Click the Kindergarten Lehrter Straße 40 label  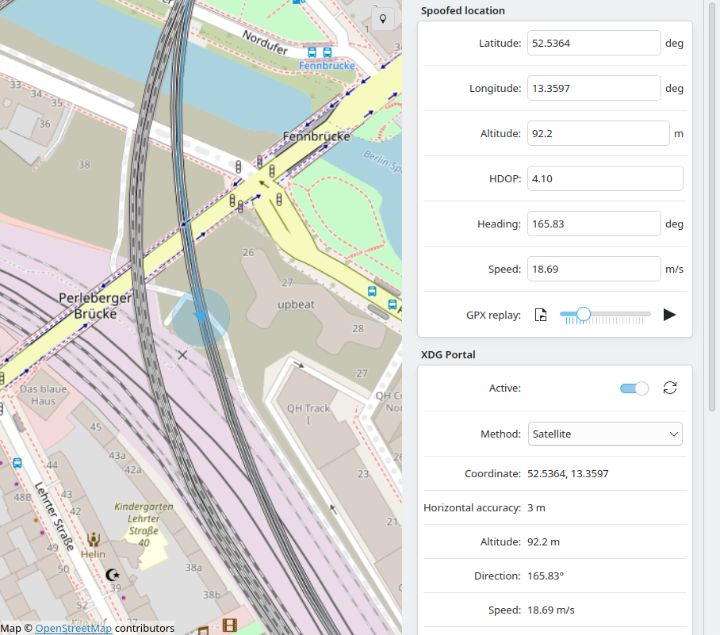tap(144, 524)
